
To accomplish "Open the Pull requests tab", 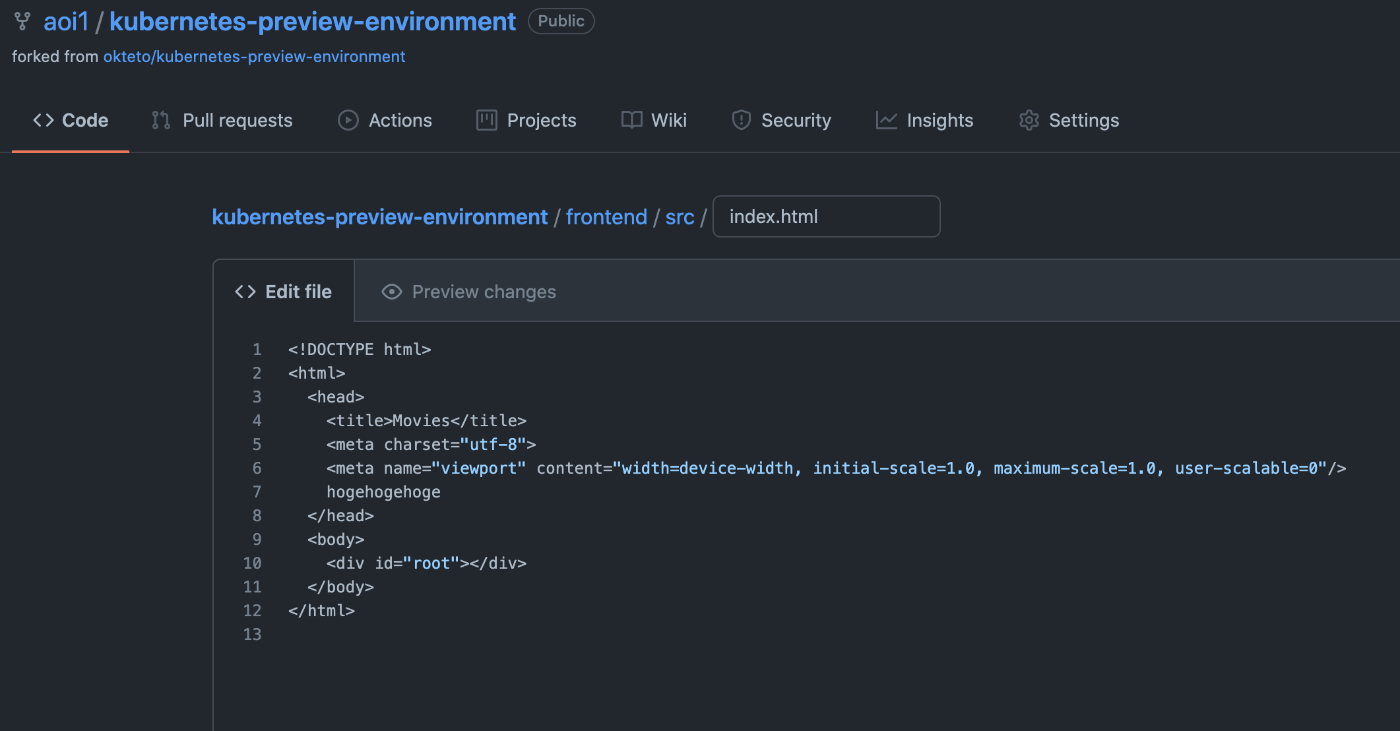I will coord(222,120).
